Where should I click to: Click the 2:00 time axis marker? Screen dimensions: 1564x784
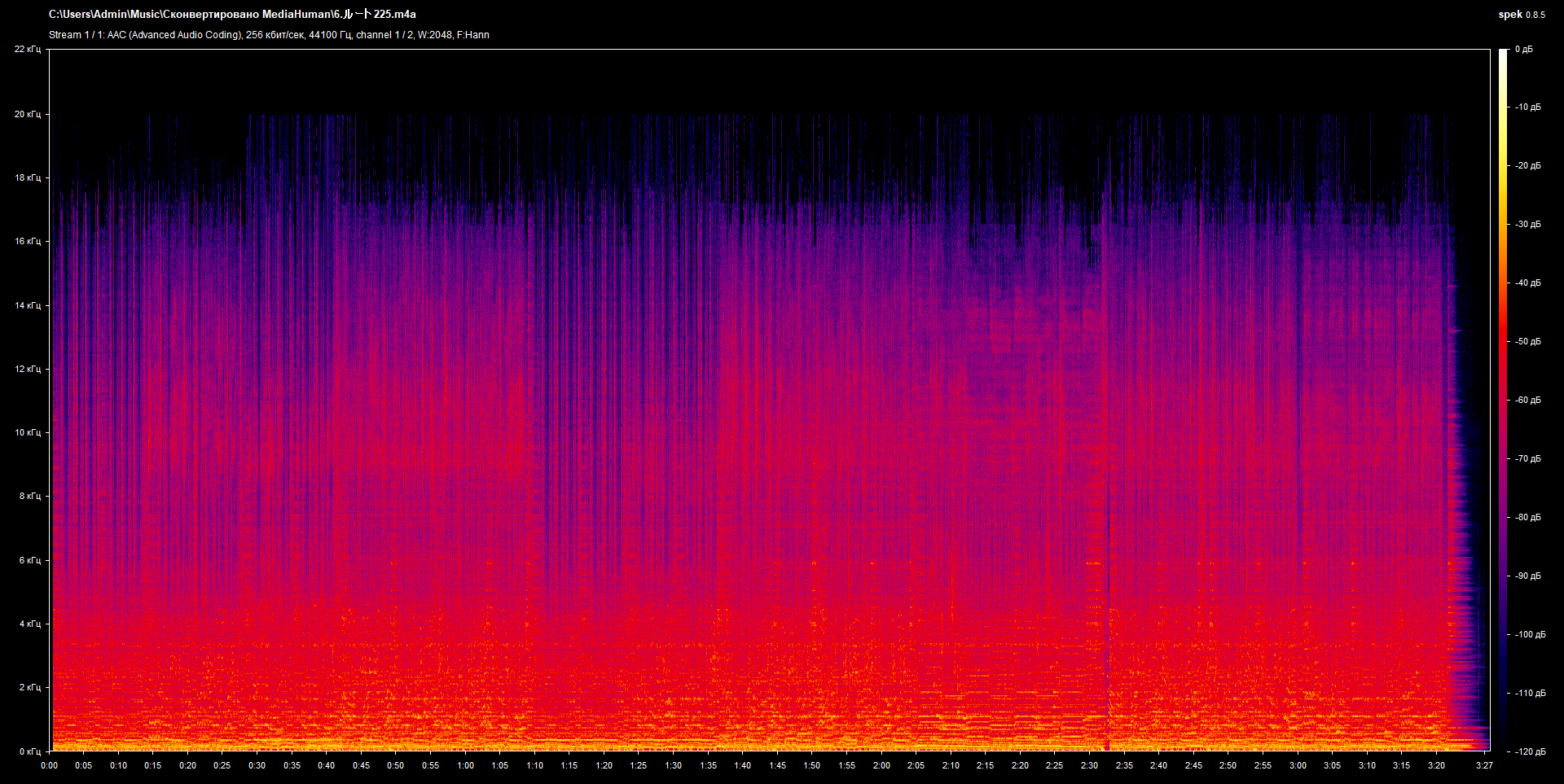881,765
